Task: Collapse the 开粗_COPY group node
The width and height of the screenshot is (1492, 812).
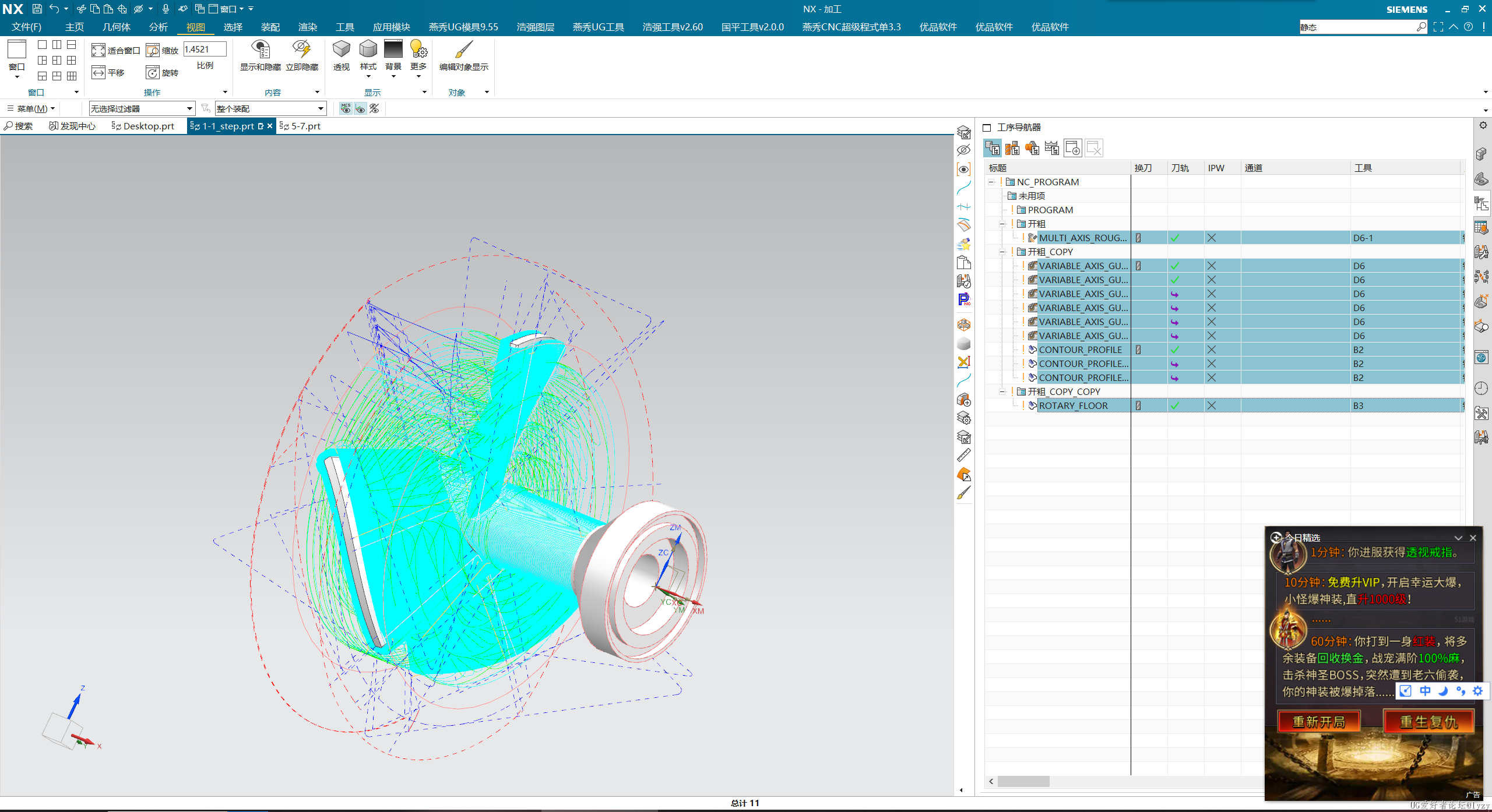Action: (x=1002, y=252)
